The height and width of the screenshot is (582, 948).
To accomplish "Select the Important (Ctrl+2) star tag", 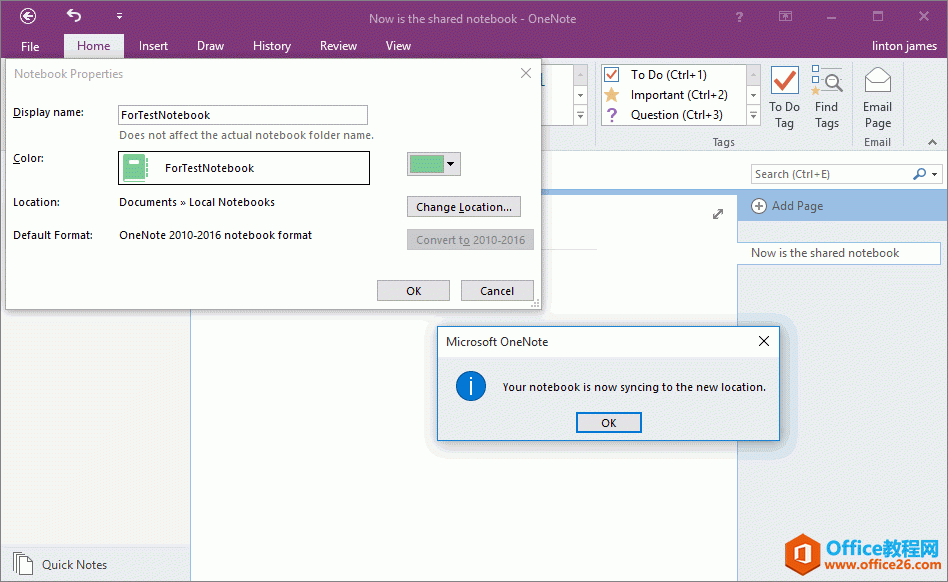I will click(612, 95).
